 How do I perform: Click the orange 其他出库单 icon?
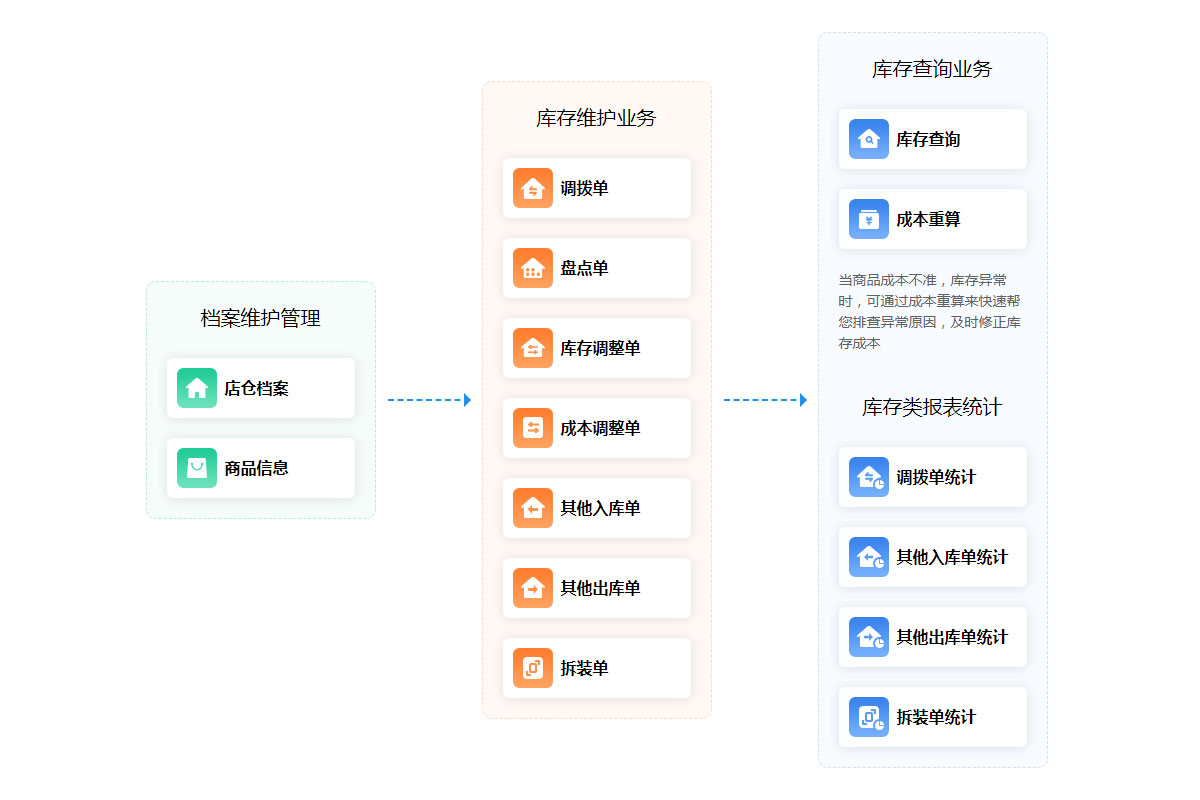[533, 588]
